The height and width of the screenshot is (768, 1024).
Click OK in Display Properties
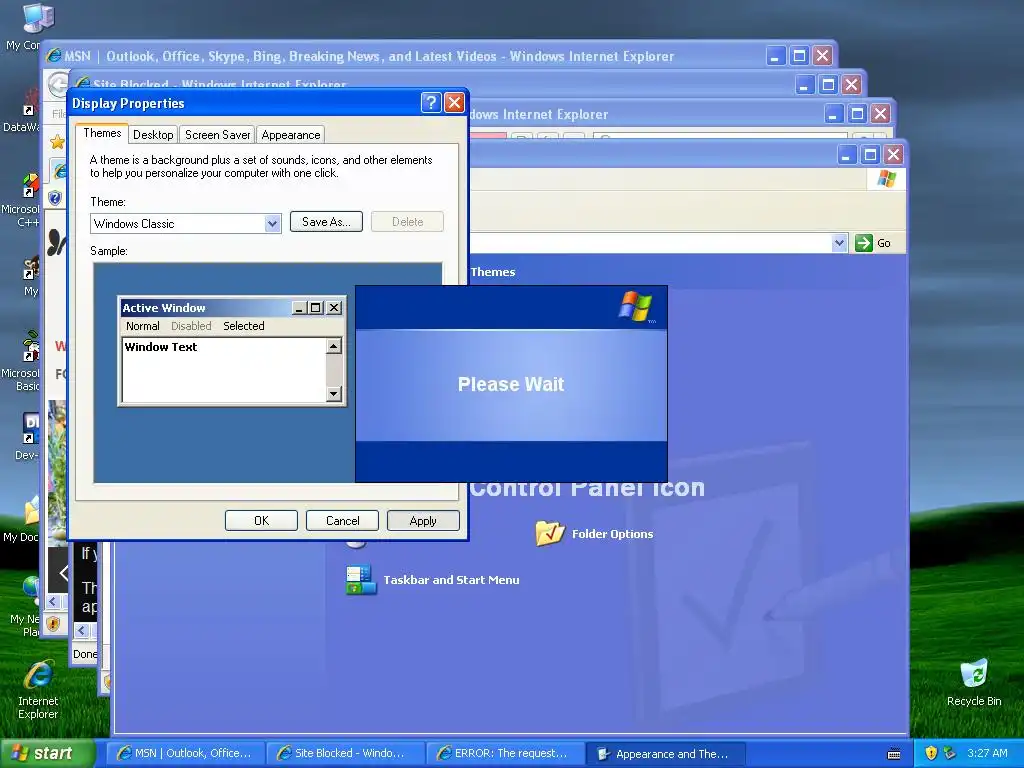[261, 520]
